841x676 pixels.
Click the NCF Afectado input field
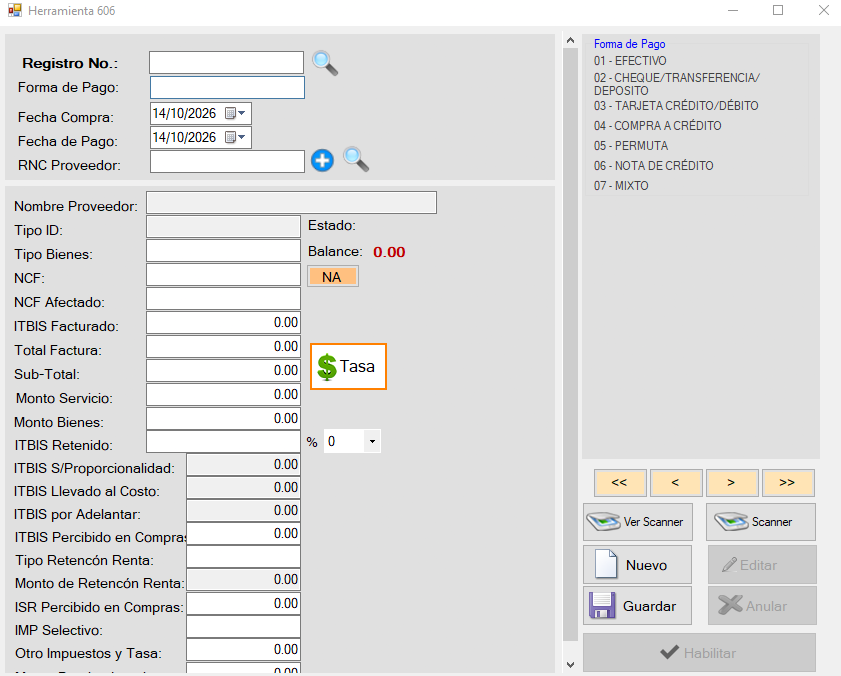coord(223,299)
